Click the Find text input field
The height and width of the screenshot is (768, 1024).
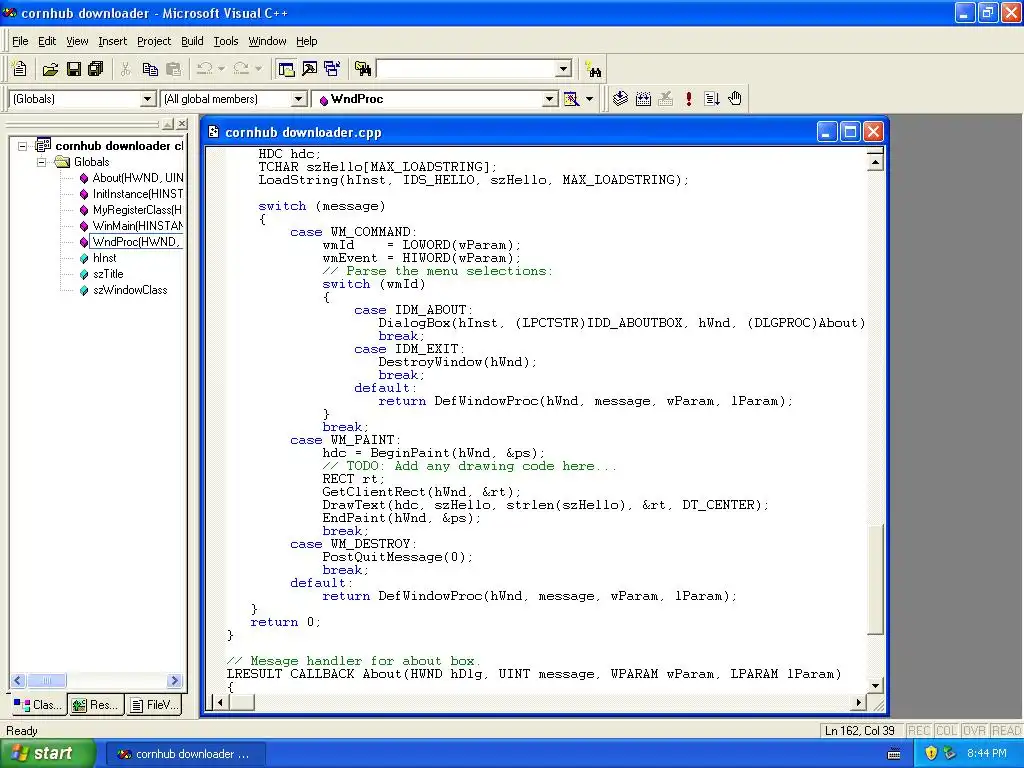(466, 69)
